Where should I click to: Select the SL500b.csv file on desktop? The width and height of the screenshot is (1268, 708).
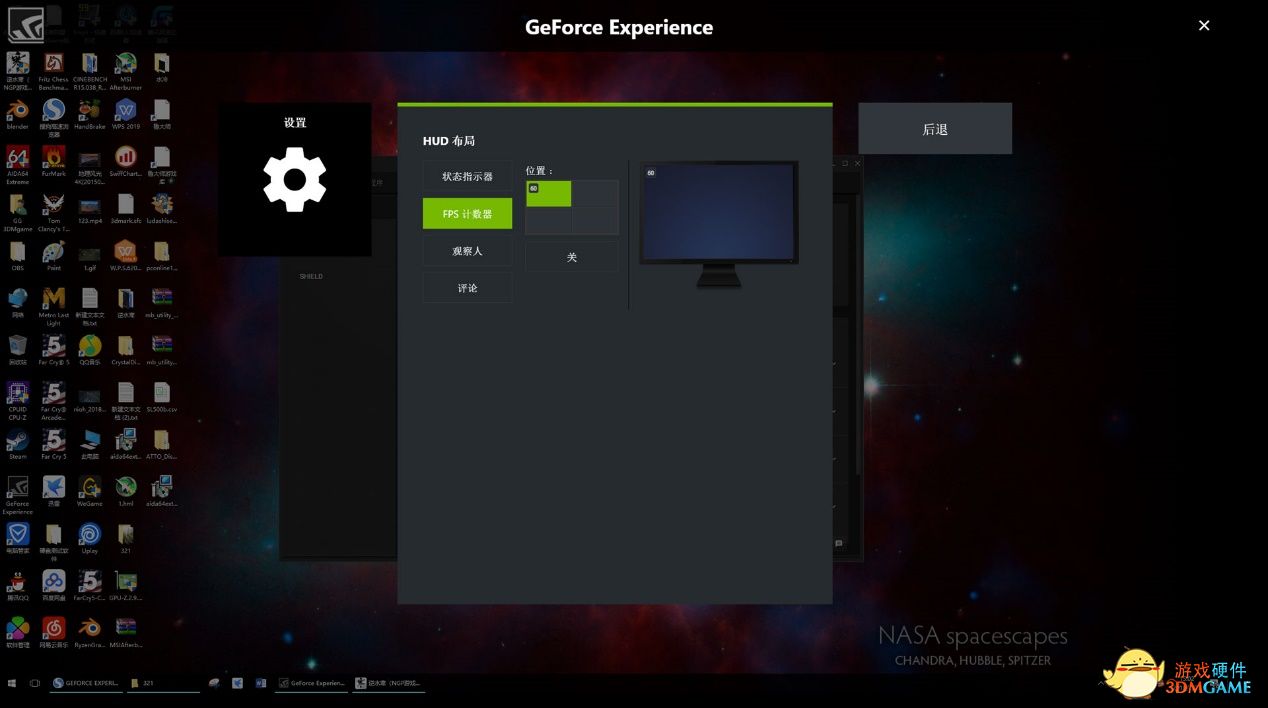[161, 398]
